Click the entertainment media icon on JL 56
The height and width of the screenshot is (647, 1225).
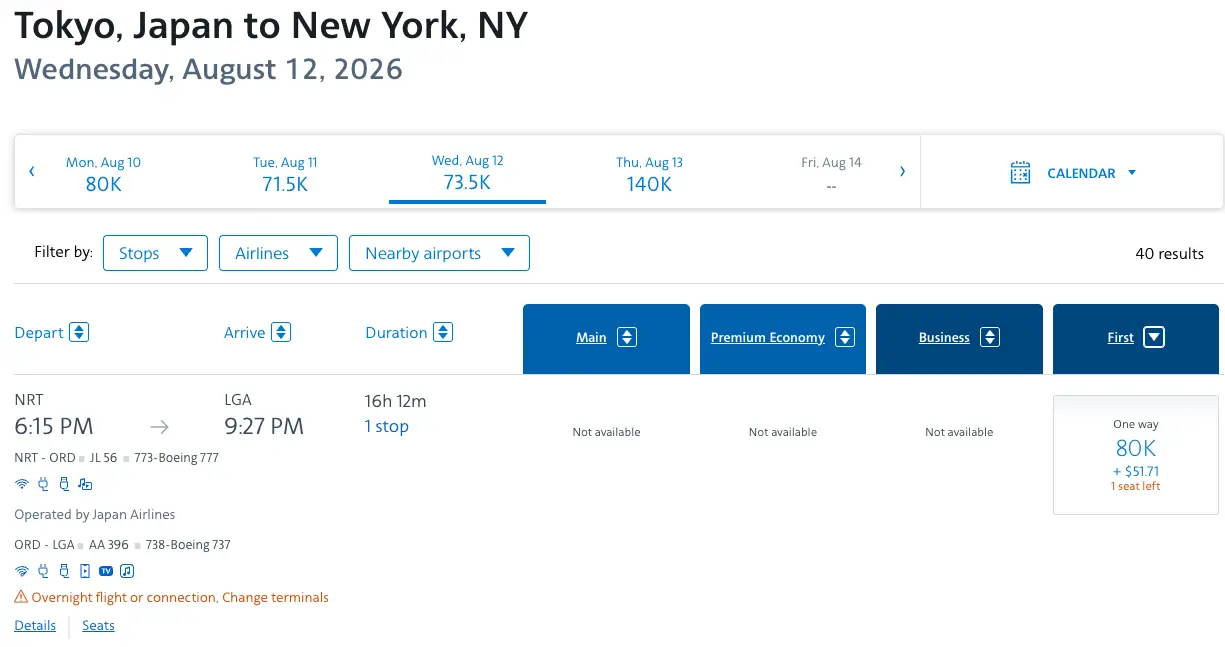coord(85,484)
